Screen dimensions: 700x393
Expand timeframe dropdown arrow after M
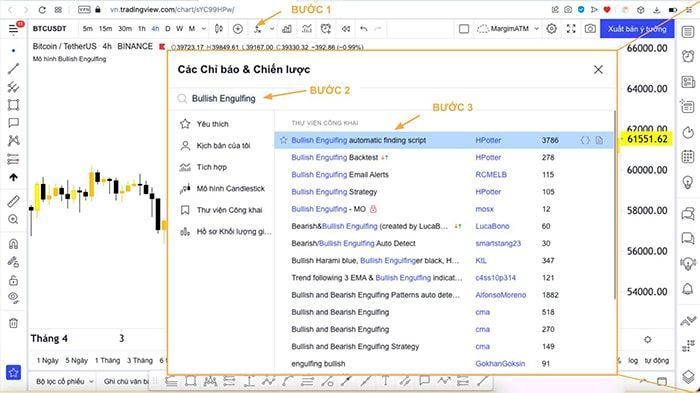pyautogui.click(x=204, y=29)
